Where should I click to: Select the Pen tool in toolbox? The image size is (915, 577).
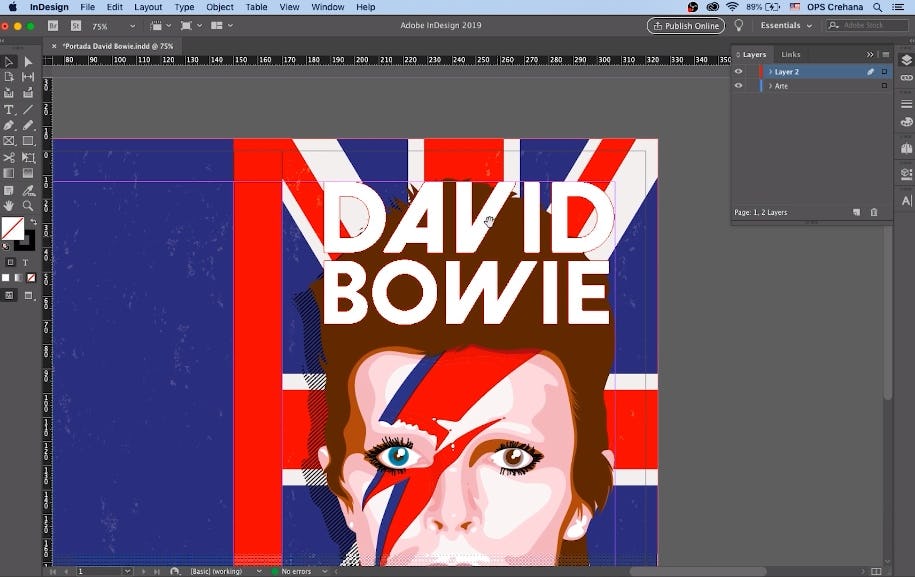tap(9, 126)
